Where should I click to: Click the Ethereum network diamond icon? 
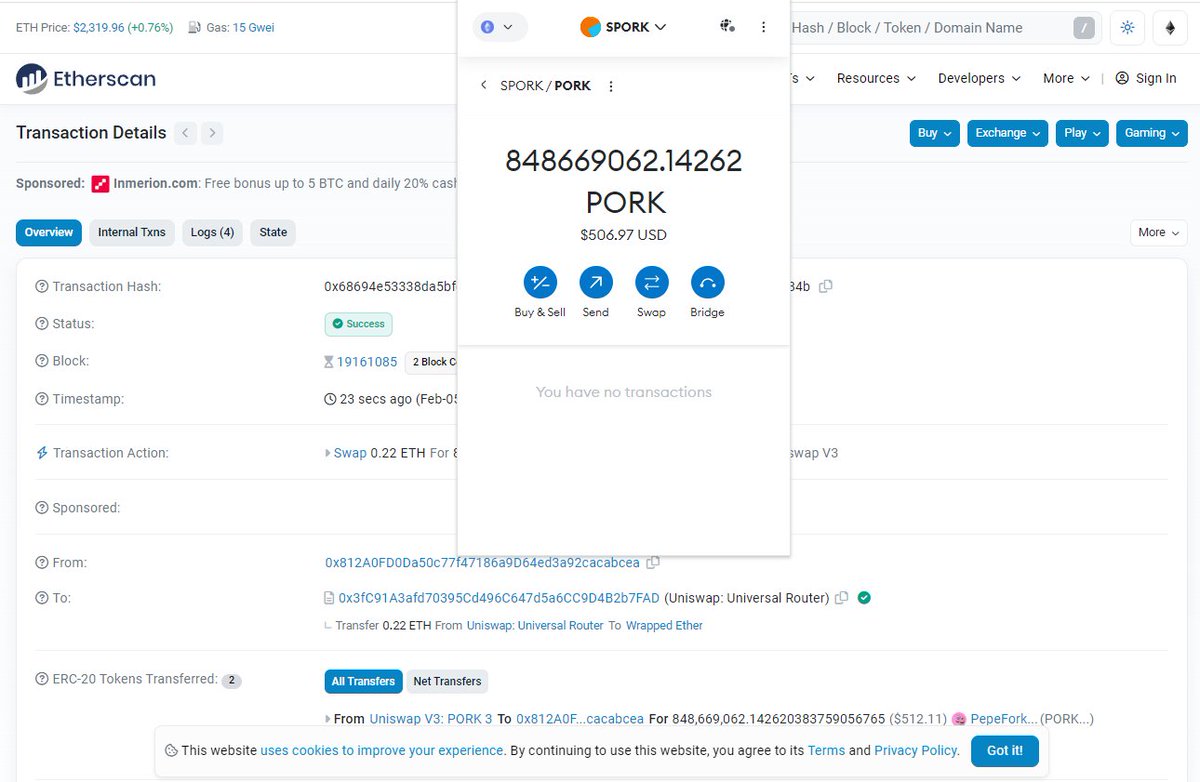(x=1170, y=28)
